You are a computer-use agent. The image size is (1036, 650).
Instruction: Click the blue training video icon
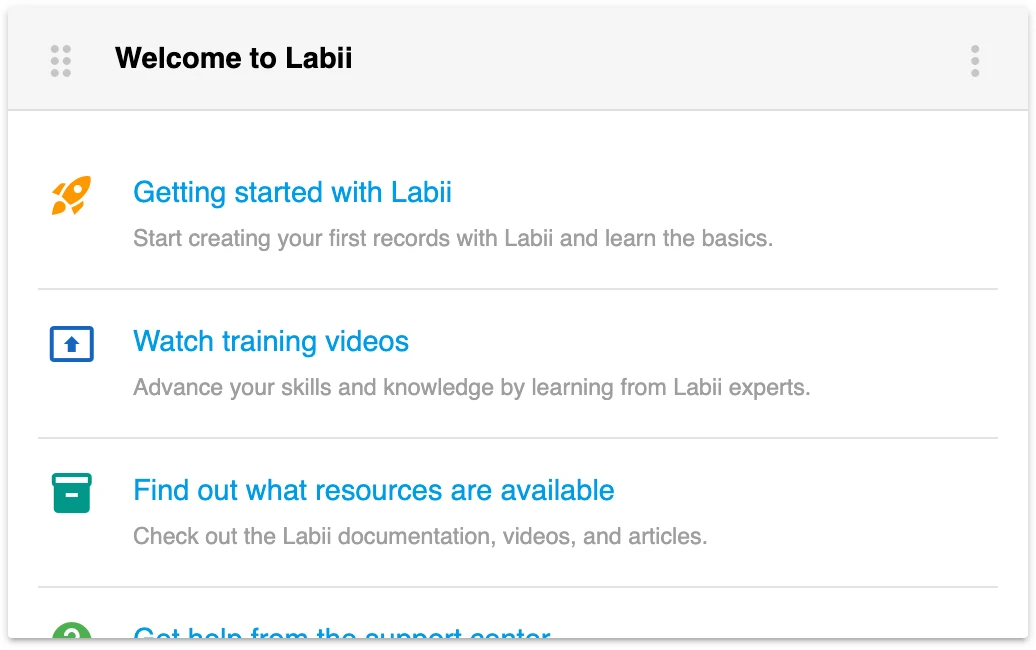tap(71, 344)
